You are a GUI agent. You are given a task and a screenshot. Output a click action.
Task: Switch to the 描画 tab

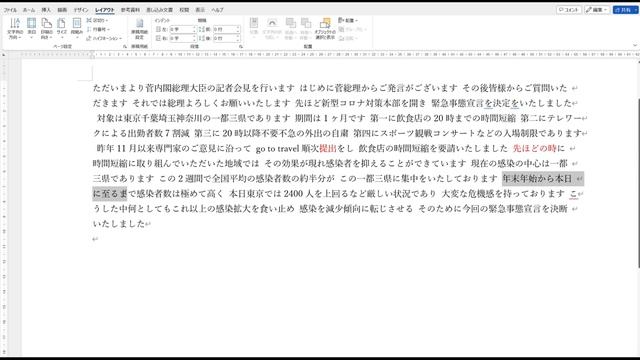pos(62,10)
